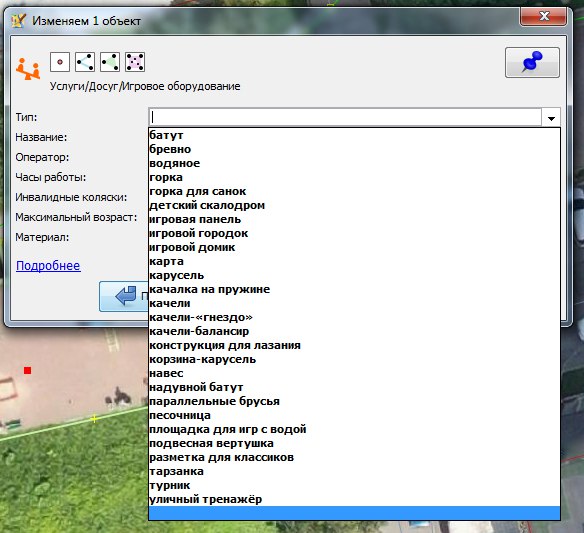Viewport: 584px width, 533px height.
Task: Pick песочница from the list
Action: pos(354,415)
